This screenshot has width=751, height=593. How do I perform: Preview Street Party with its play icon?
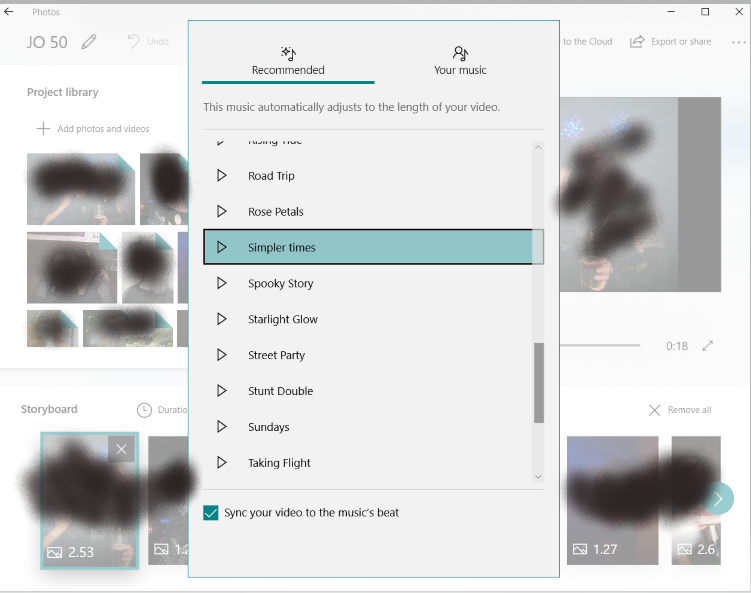click(221, 355)
